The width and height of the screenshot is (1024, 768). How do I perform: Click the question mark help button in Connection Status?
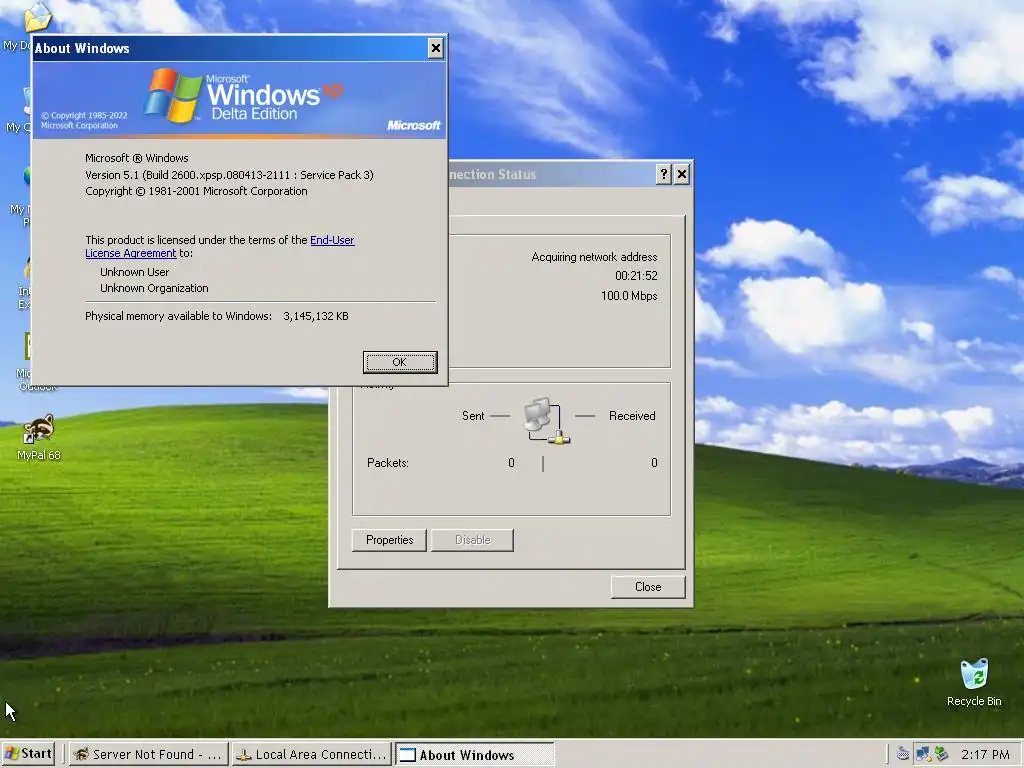[x=664, y=174]
